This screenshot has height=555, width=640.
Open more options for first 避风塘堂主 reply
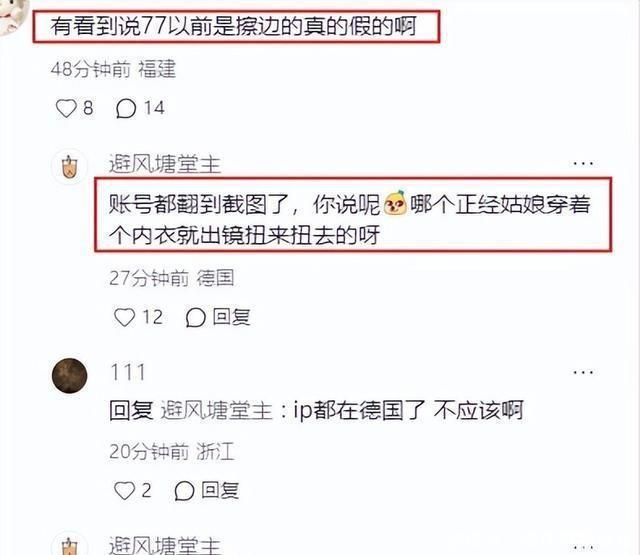tap(583, 164)
